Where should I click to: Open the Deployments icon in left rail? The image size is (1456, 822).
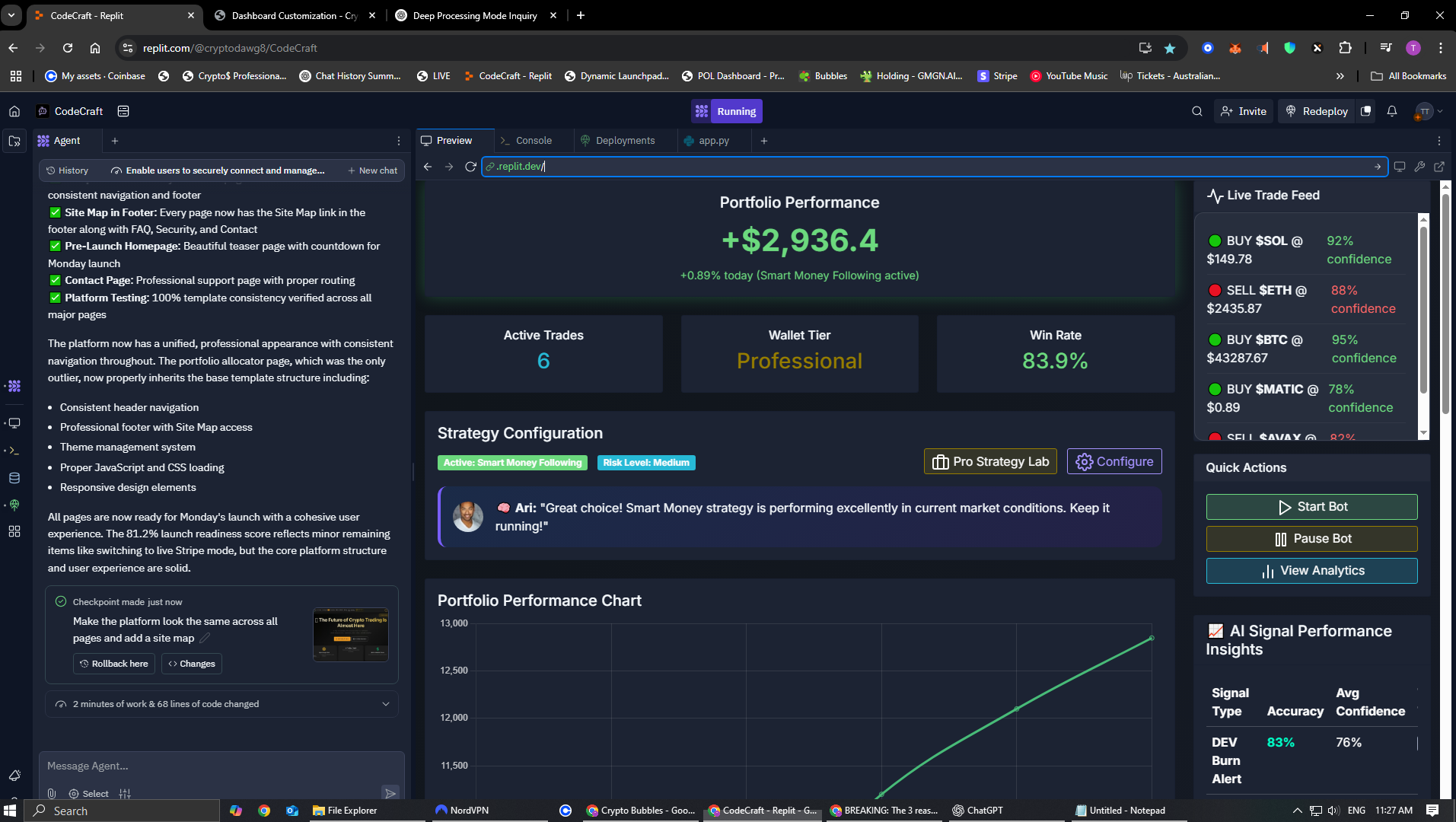(x=14, y=505)
